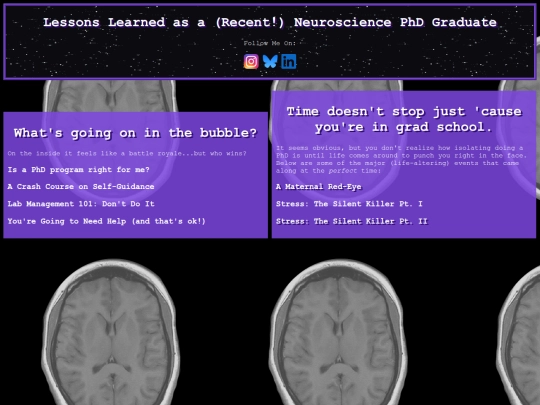Click the 'Lessons Learned' site title
This screenshot has height=405, width=540.
pyautogui.click(x=270, y=22)
